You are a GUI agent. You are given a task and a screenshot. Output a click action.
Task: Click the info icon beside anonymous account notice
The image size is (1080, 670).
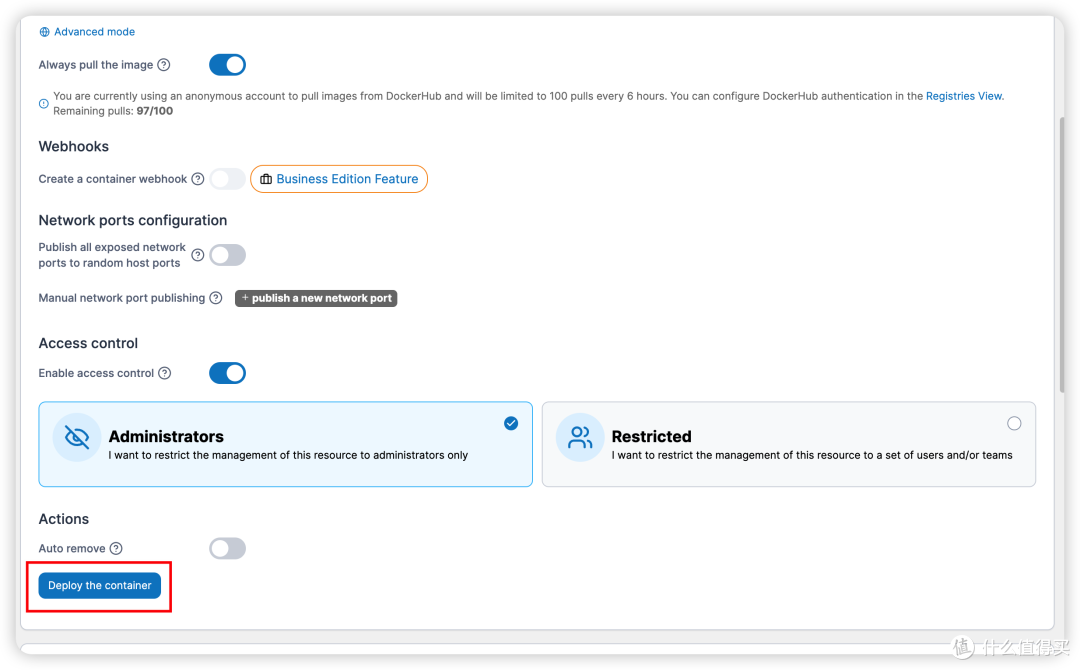pos(44,103)
